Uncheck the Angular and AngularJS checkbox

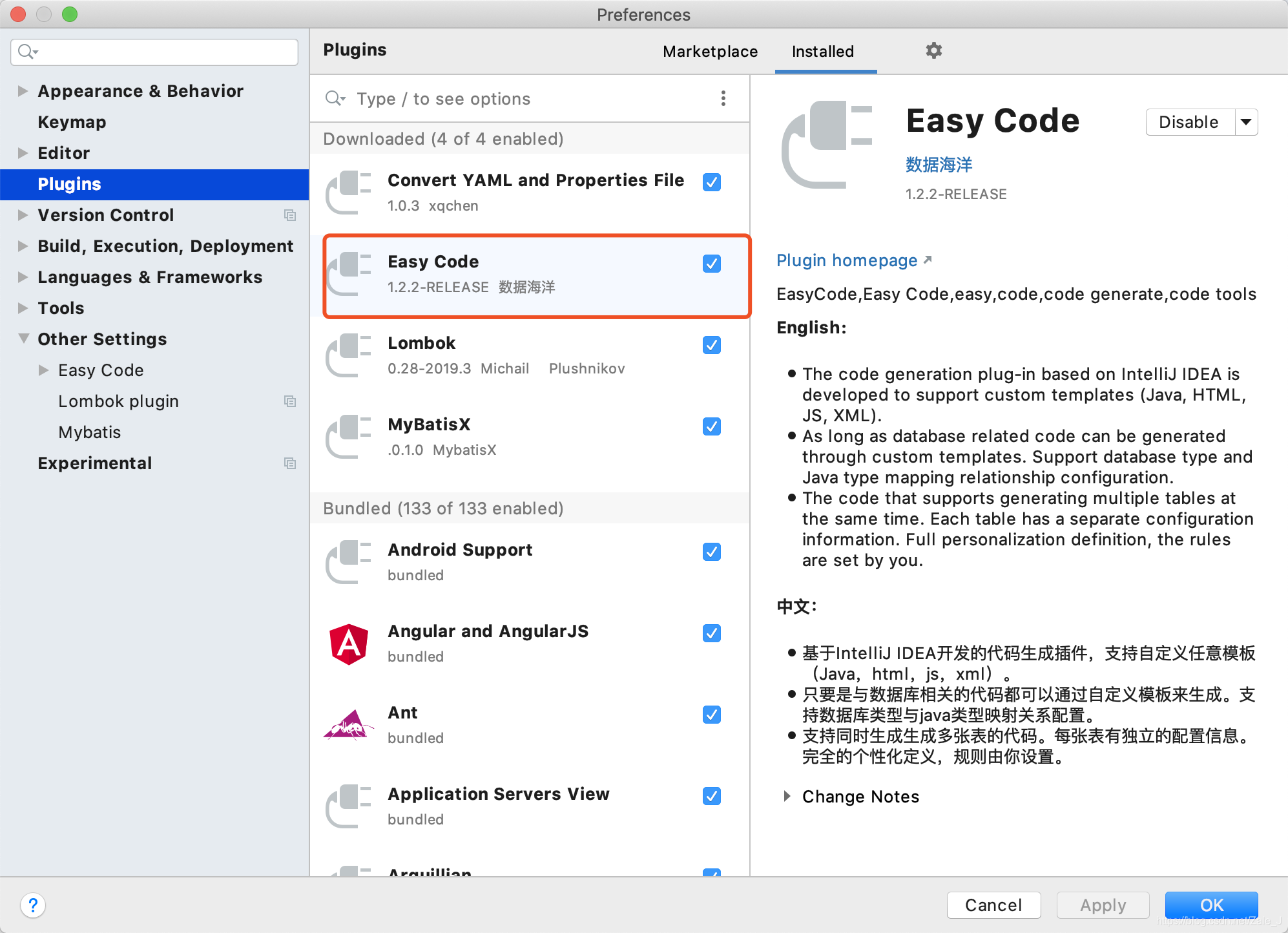(712, 633)
